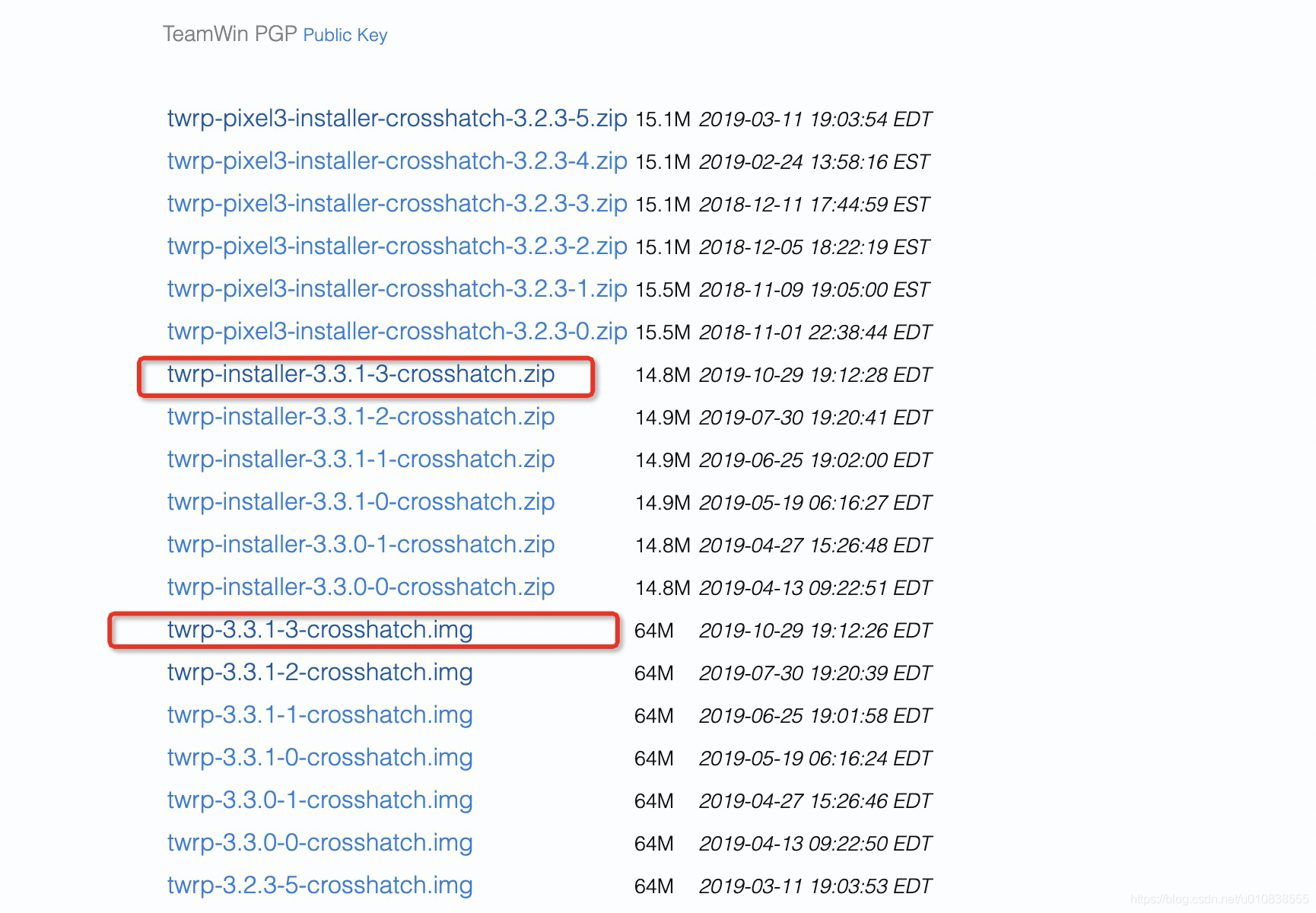Select the date 2019-03-11 19:03:53 EDT
1316x913 pixels.
(815, 886)
